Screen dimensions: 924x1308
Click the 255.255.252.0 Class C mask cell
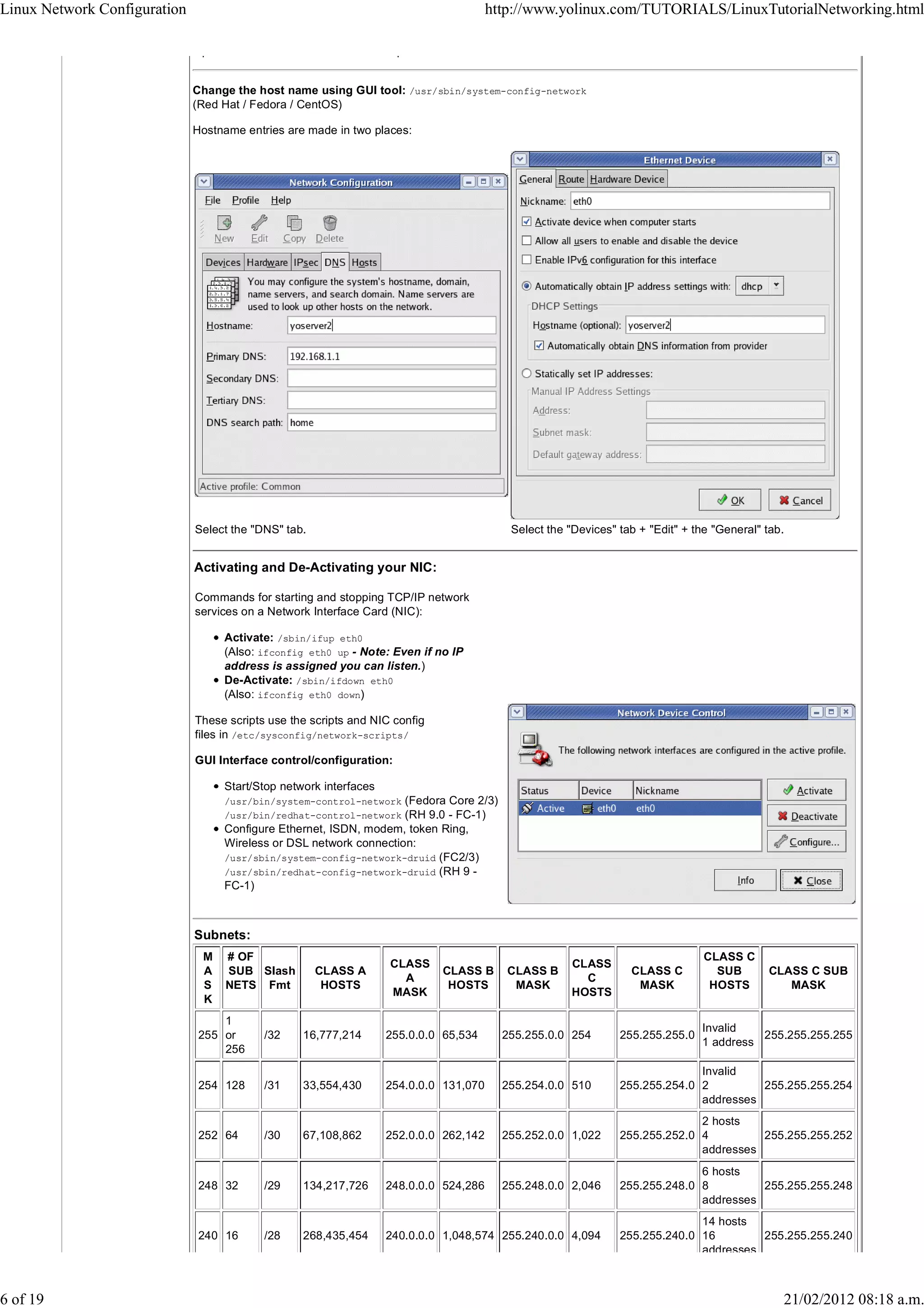point(657,1135)
